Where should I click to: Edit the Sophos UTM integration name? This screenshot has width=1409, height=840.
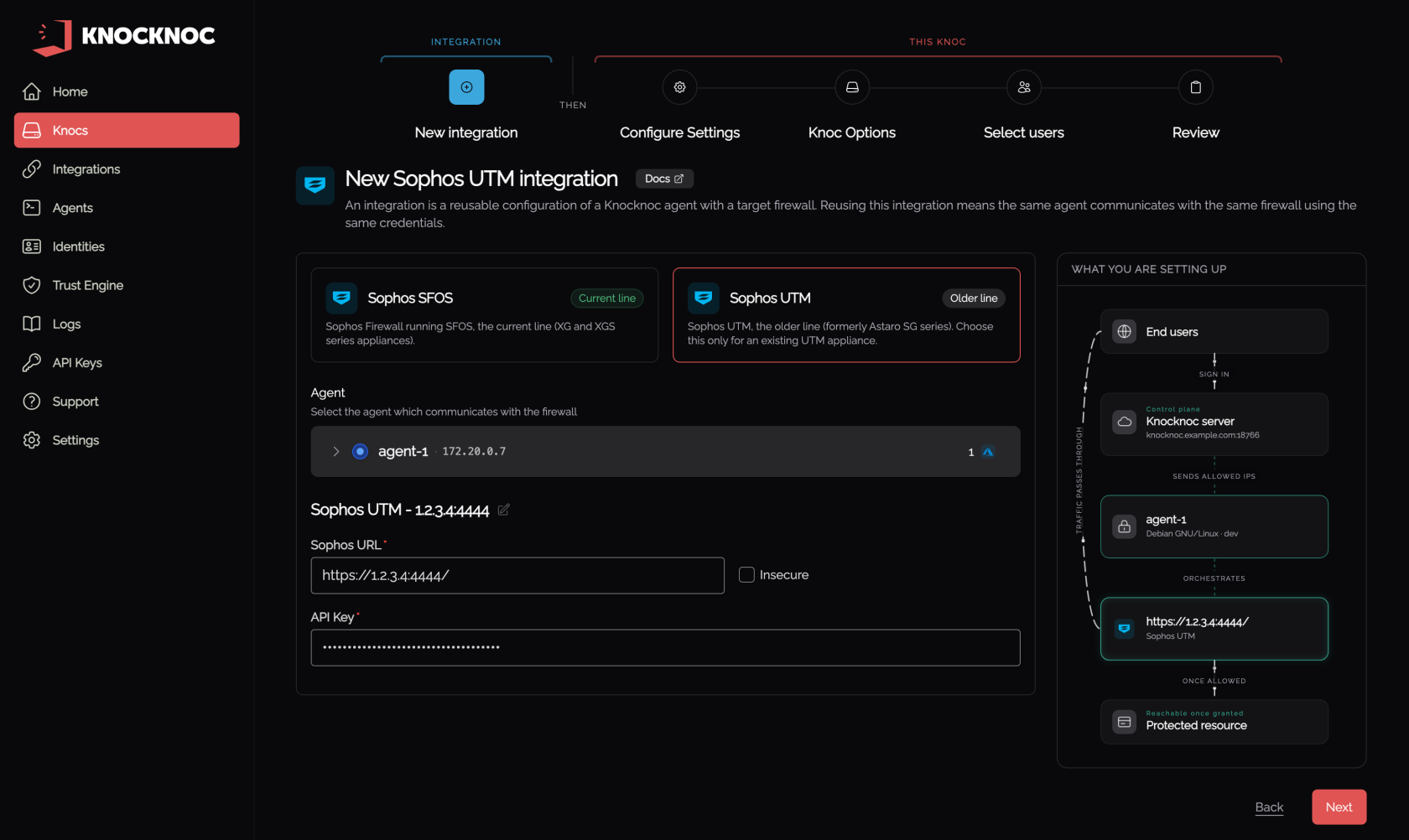tap(503, 510)
